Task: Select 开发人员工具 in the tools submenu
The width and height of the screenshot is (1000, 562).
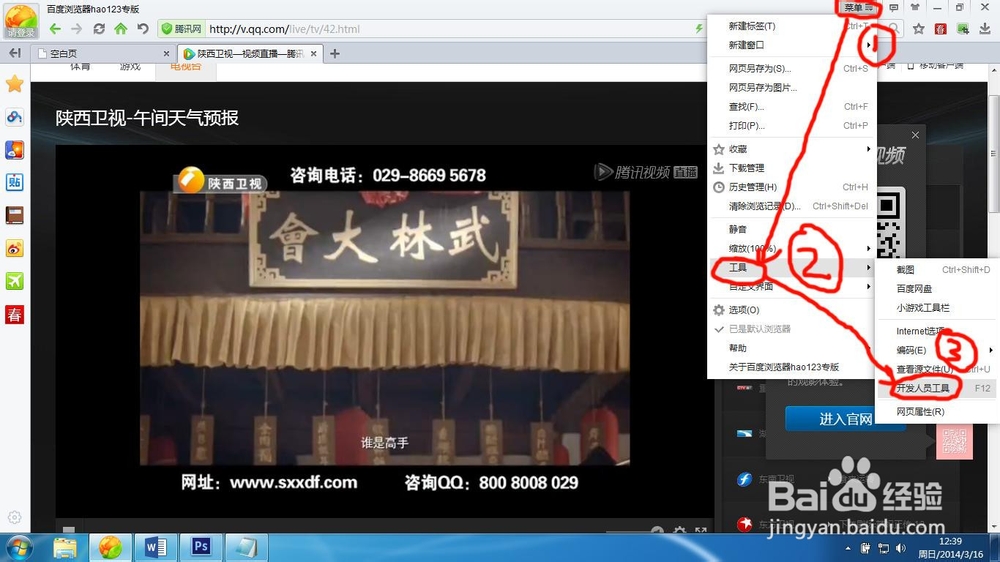Action: [938, 388]
